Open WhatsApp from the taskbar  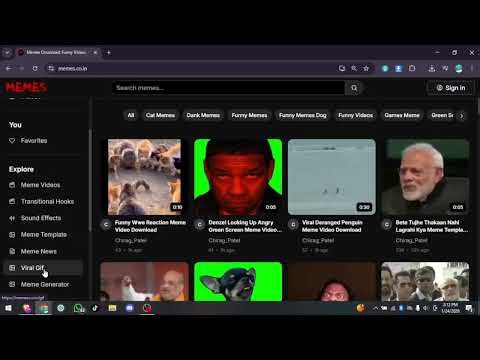point(78,308)
